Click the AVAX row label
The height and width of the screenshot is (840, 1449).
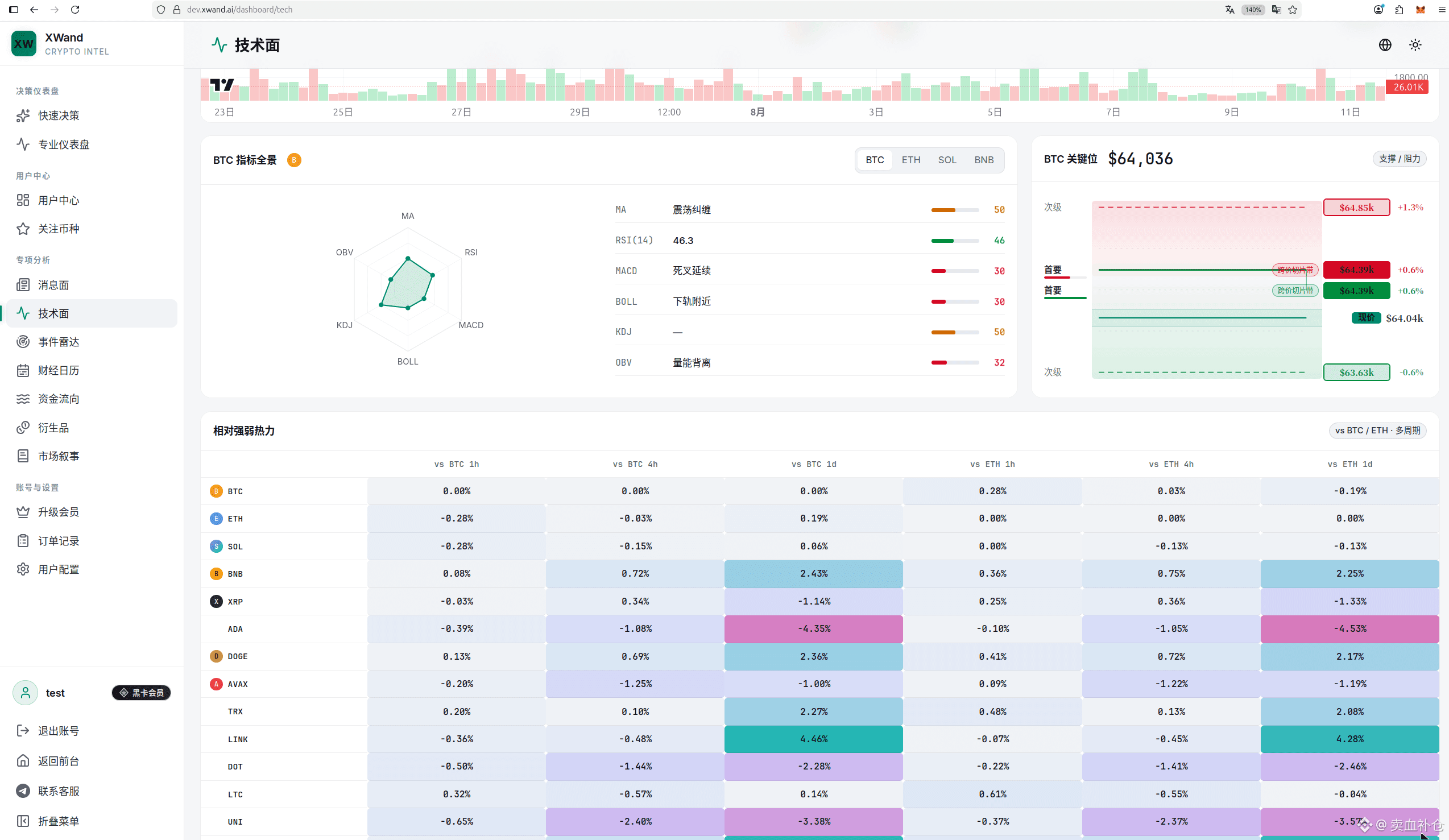(x=238, y=684)
